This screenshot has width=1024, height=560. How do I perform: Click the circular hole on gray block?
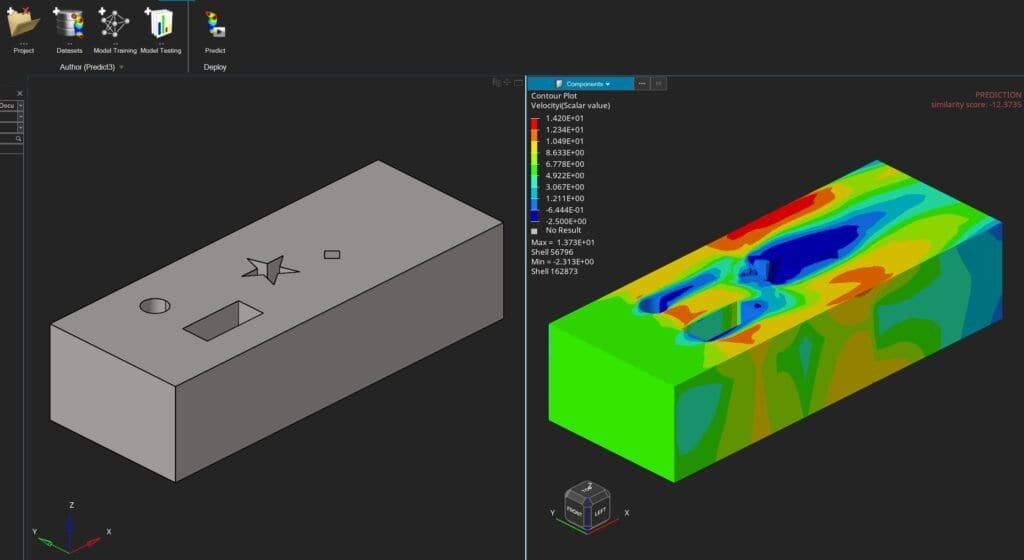pyautogui.click(x=155, y=305)
